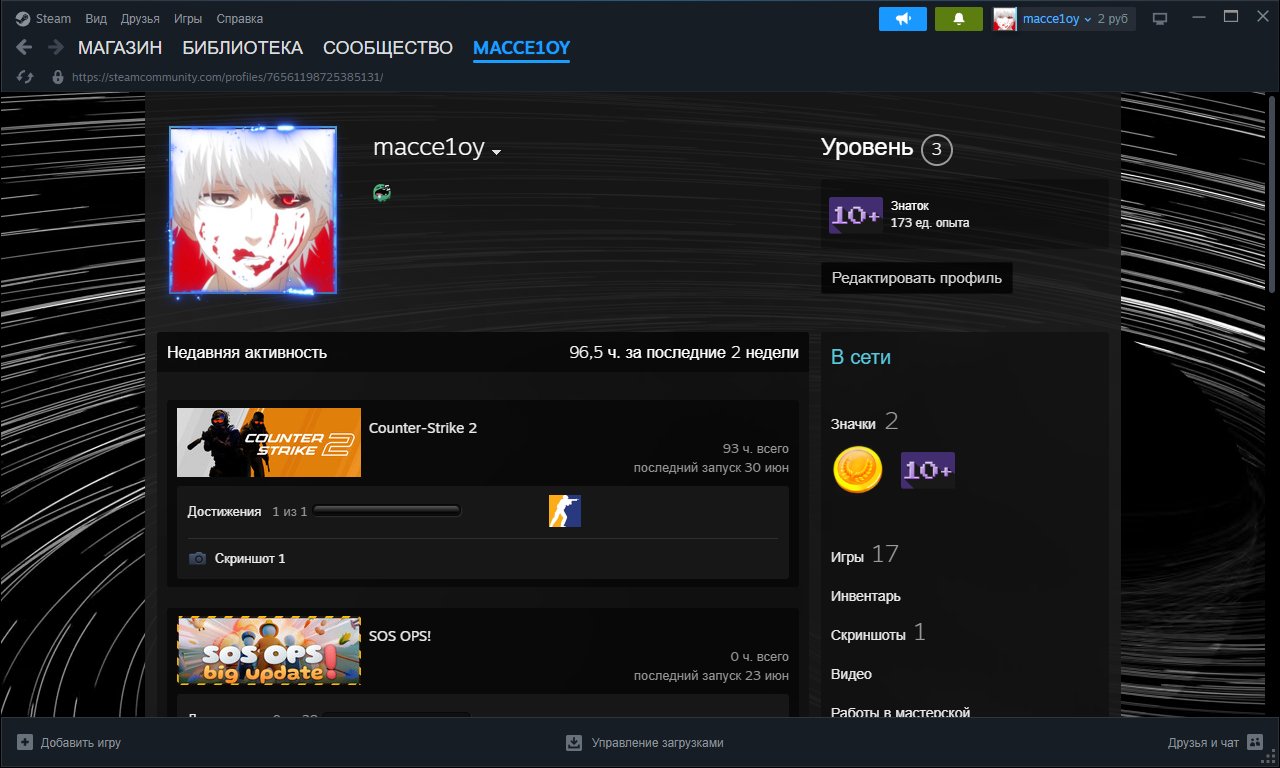The width and height of the screenshot is (1280, 768).
Task: Open the Скриншоты 1 link
Action: tap(879, 633)
